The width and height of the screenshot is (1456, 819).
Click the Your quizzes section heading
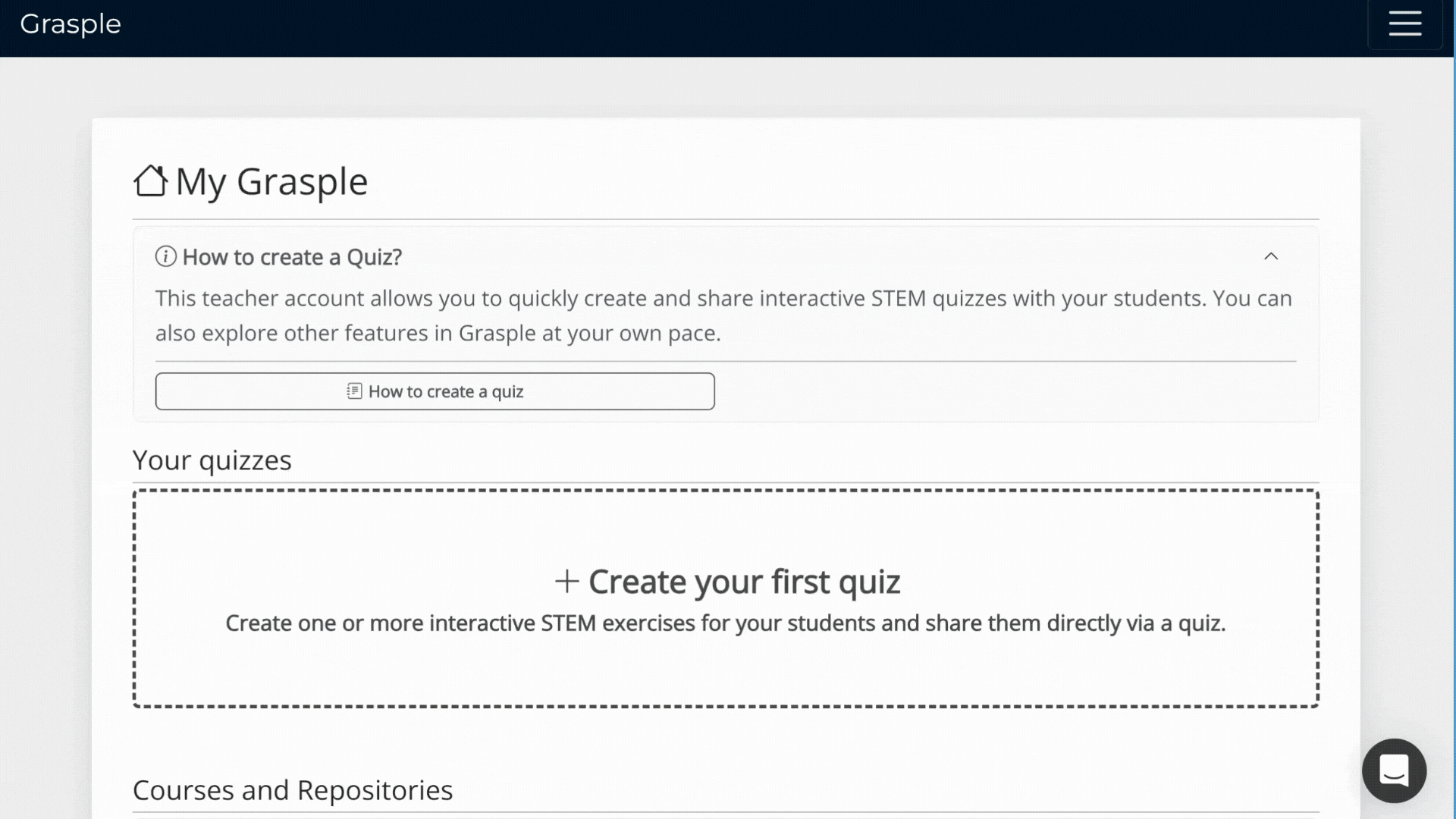[212, 460]
